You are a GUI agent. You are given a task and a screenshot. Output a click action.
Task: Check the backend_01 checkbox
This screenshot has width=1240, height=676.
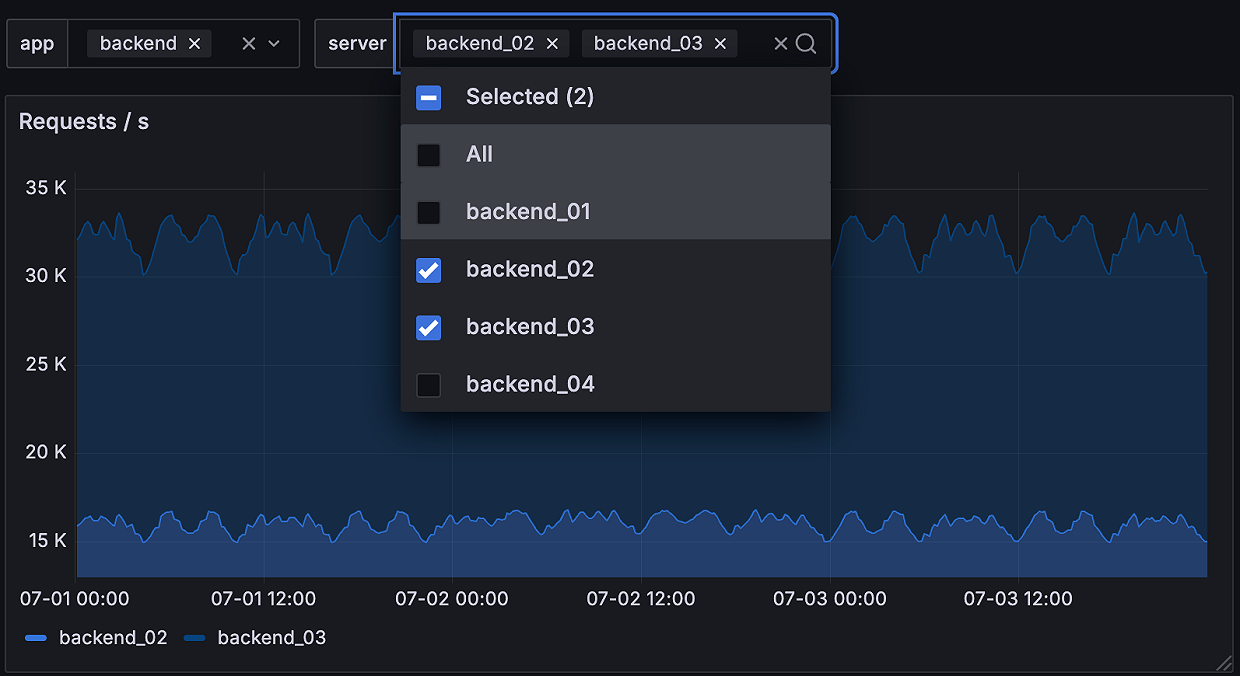[429, 212]
